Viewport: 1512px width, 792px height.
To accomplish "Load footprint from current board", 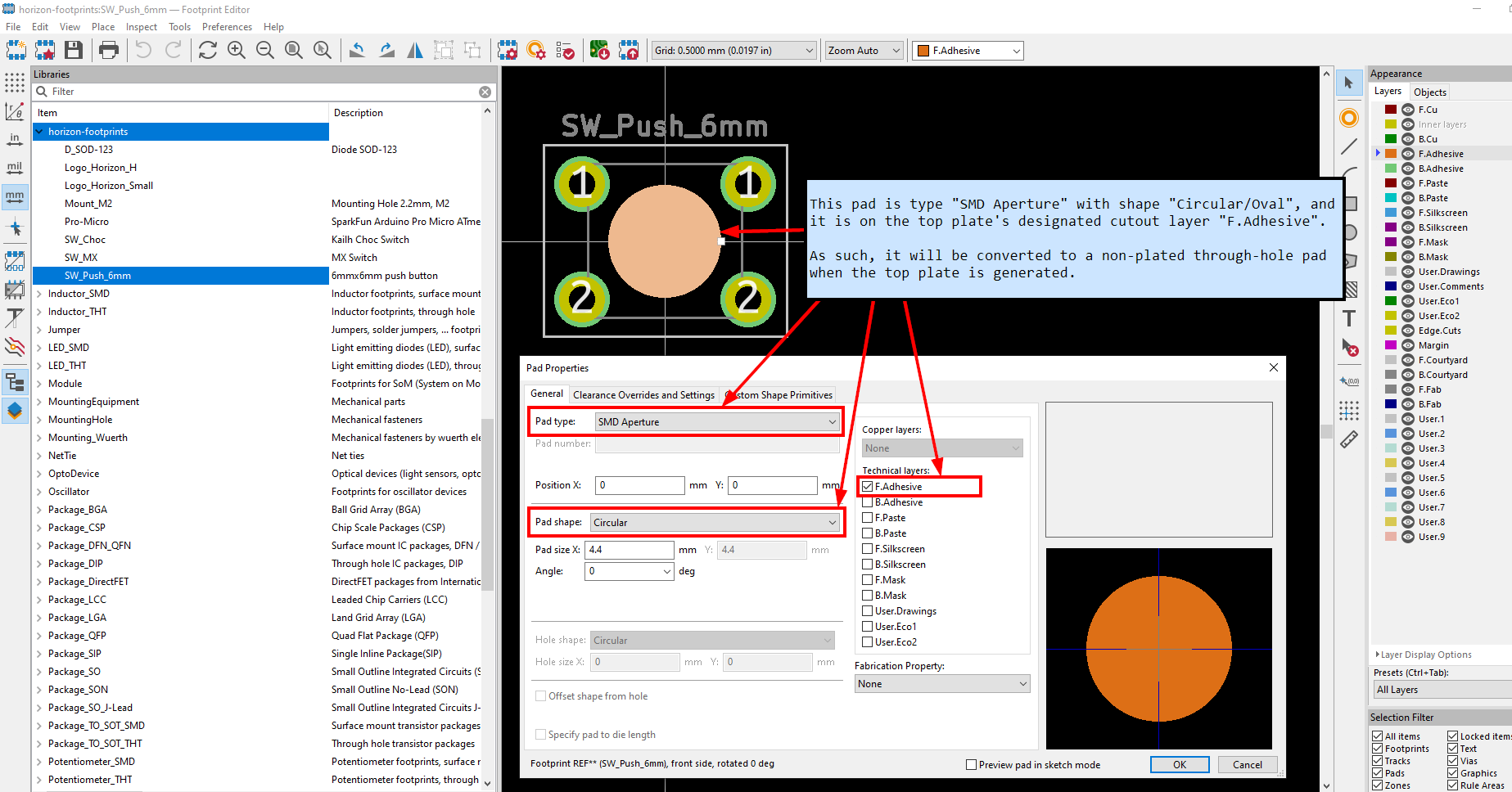I will click(599, 50).
